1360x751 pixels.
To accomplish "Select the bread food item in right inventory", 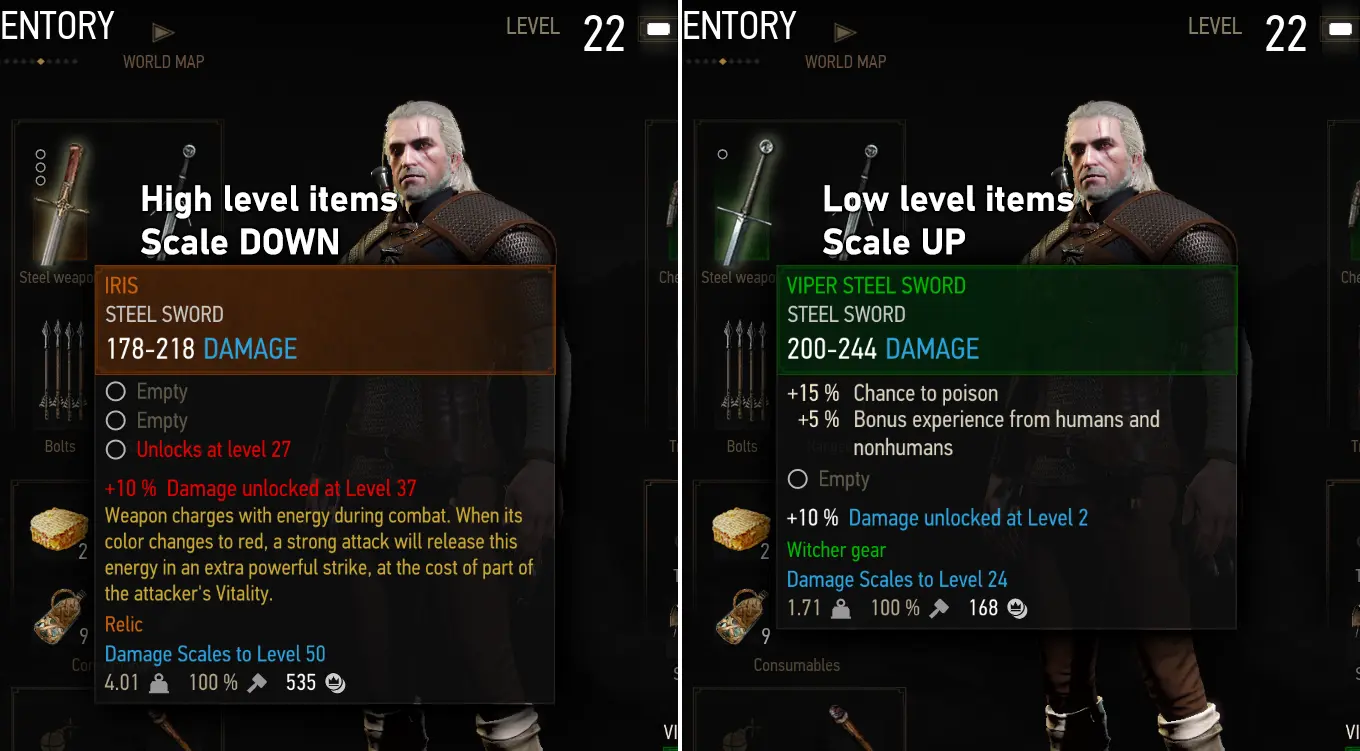I will click(742, 530).
